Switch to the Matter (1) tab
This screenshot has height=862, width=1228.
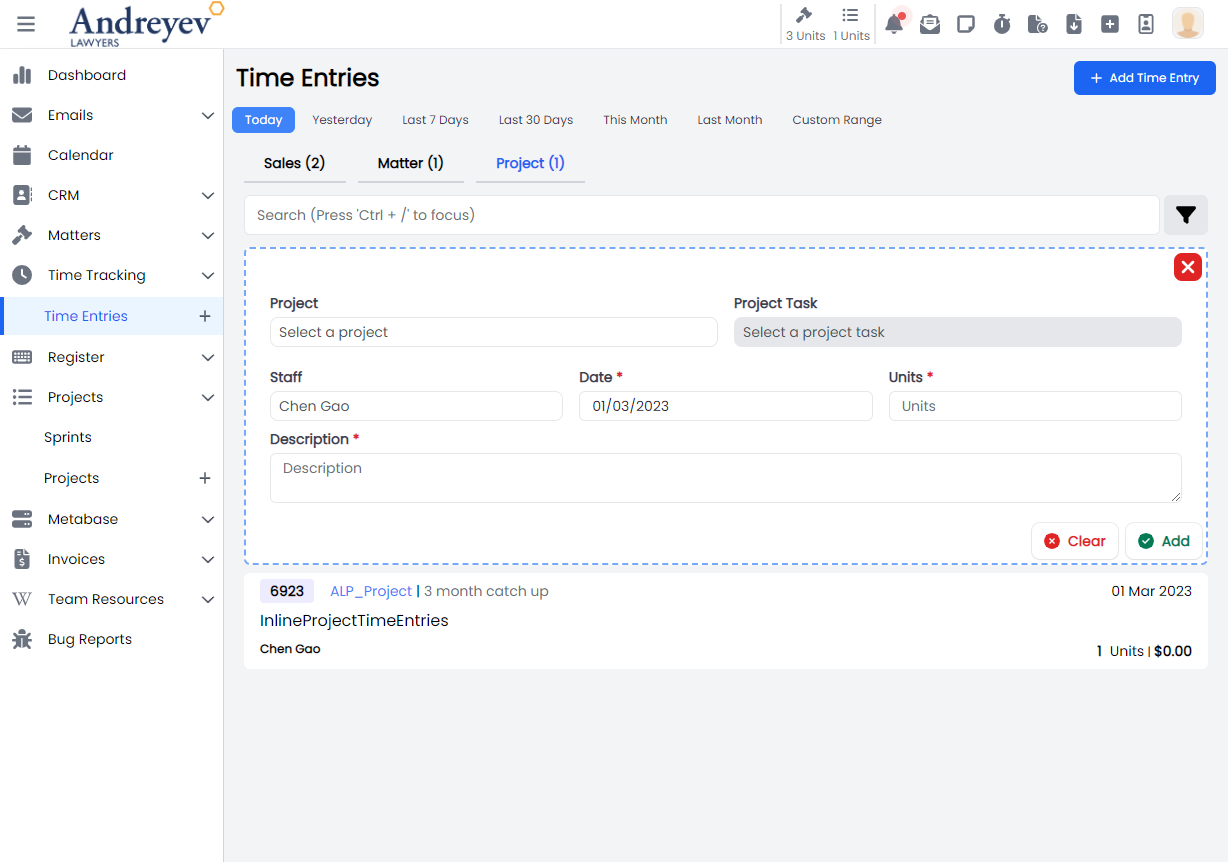(x=410, y=163)
